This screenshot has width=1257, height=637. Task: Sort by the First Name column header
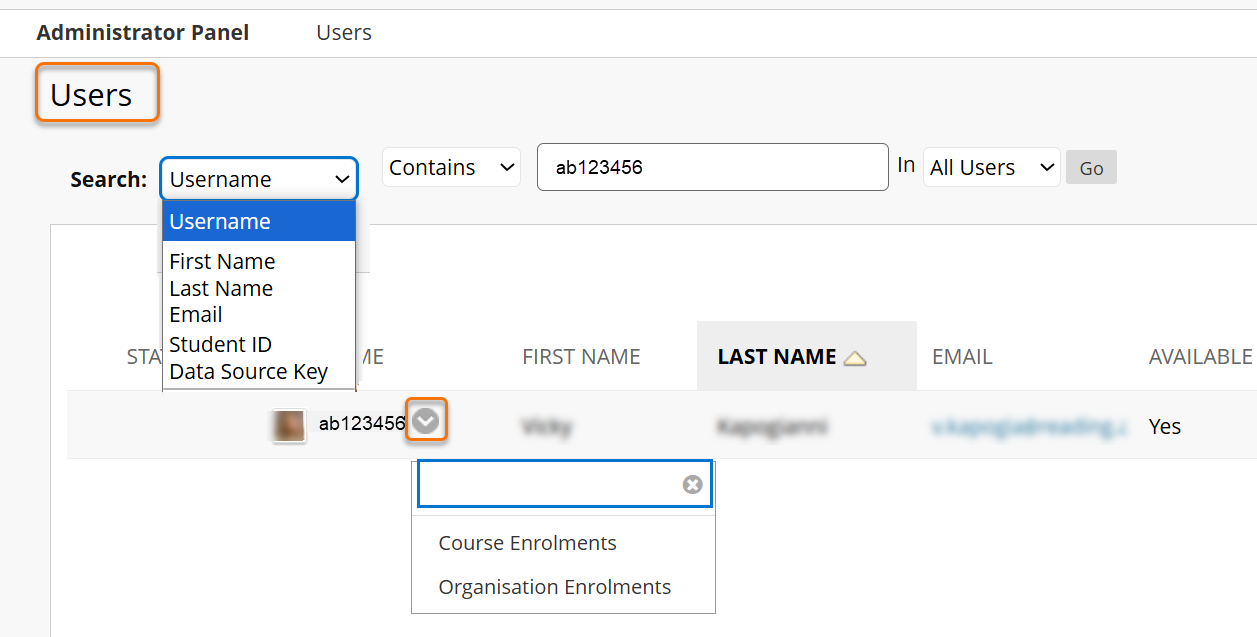tap(581, 357)
